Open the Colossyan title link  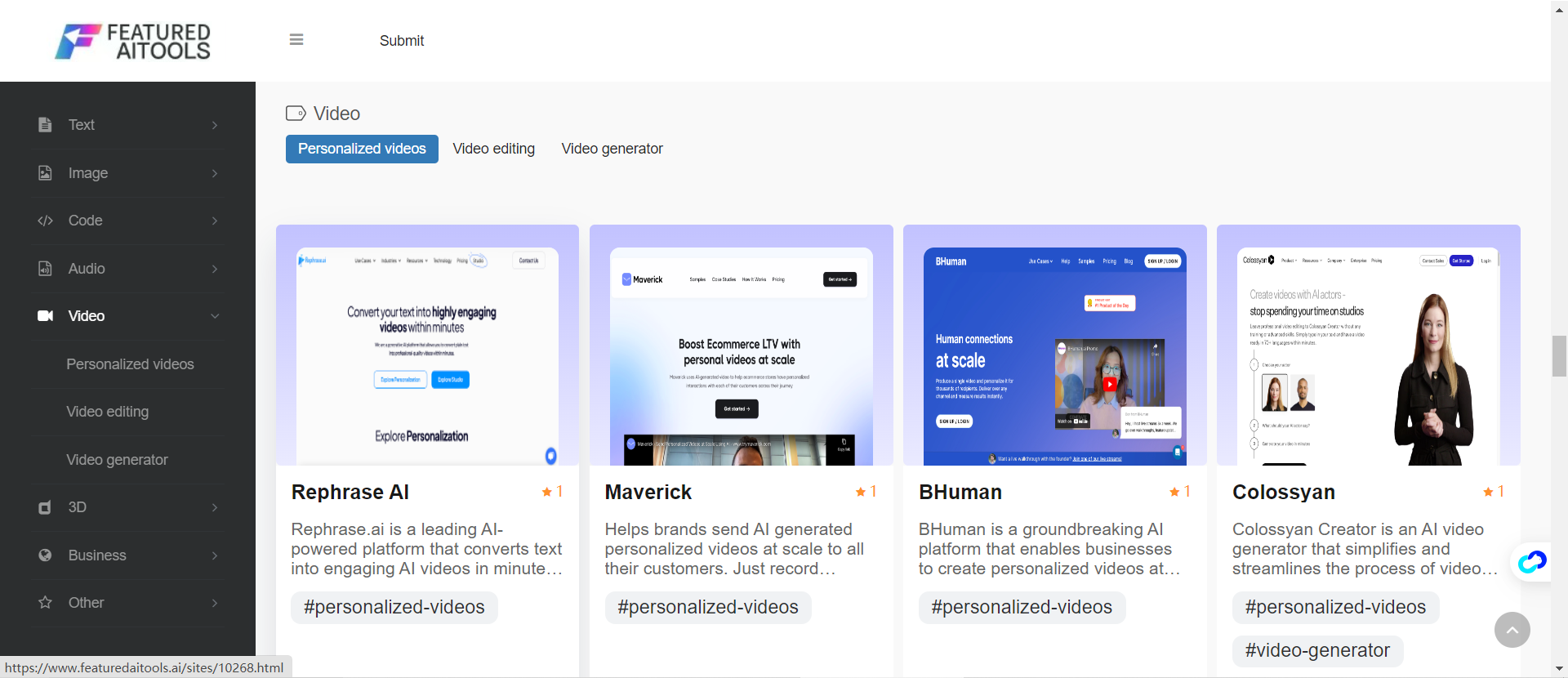(x=1284, y=492)
